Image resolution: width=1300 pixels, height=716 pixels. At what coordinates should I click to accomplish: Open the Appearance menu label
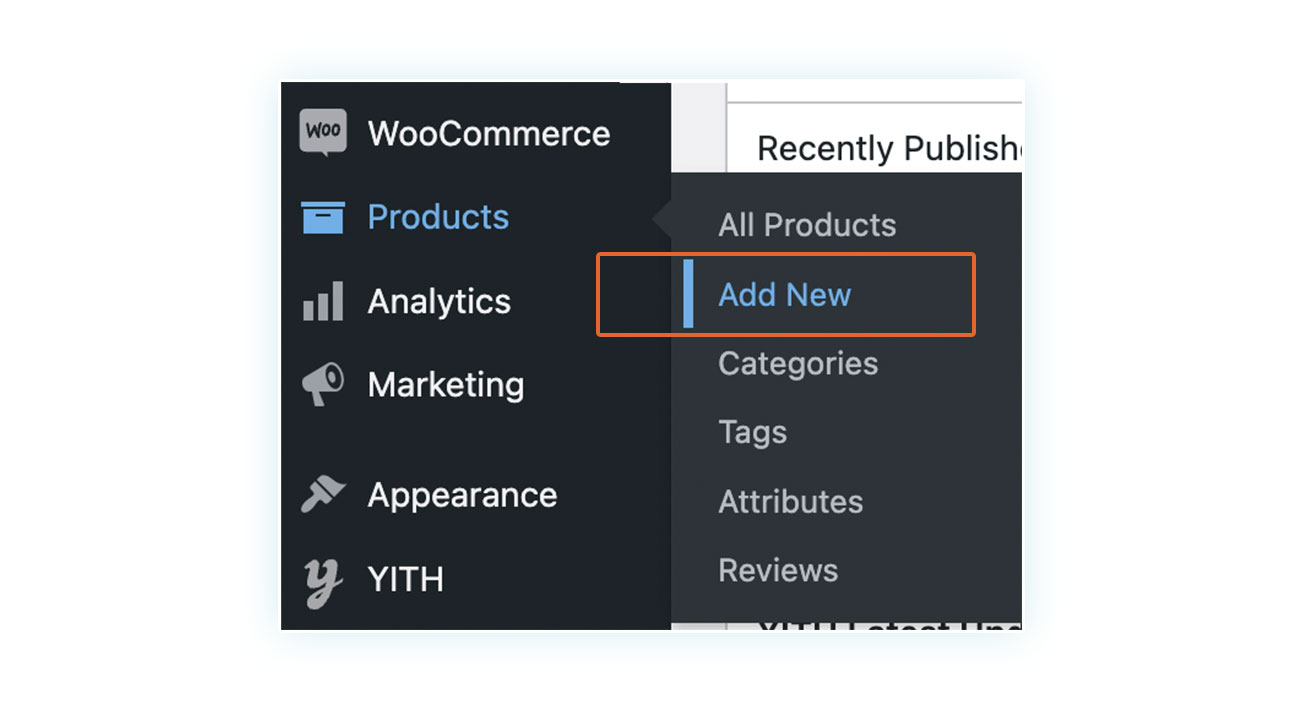pos(462,495)
